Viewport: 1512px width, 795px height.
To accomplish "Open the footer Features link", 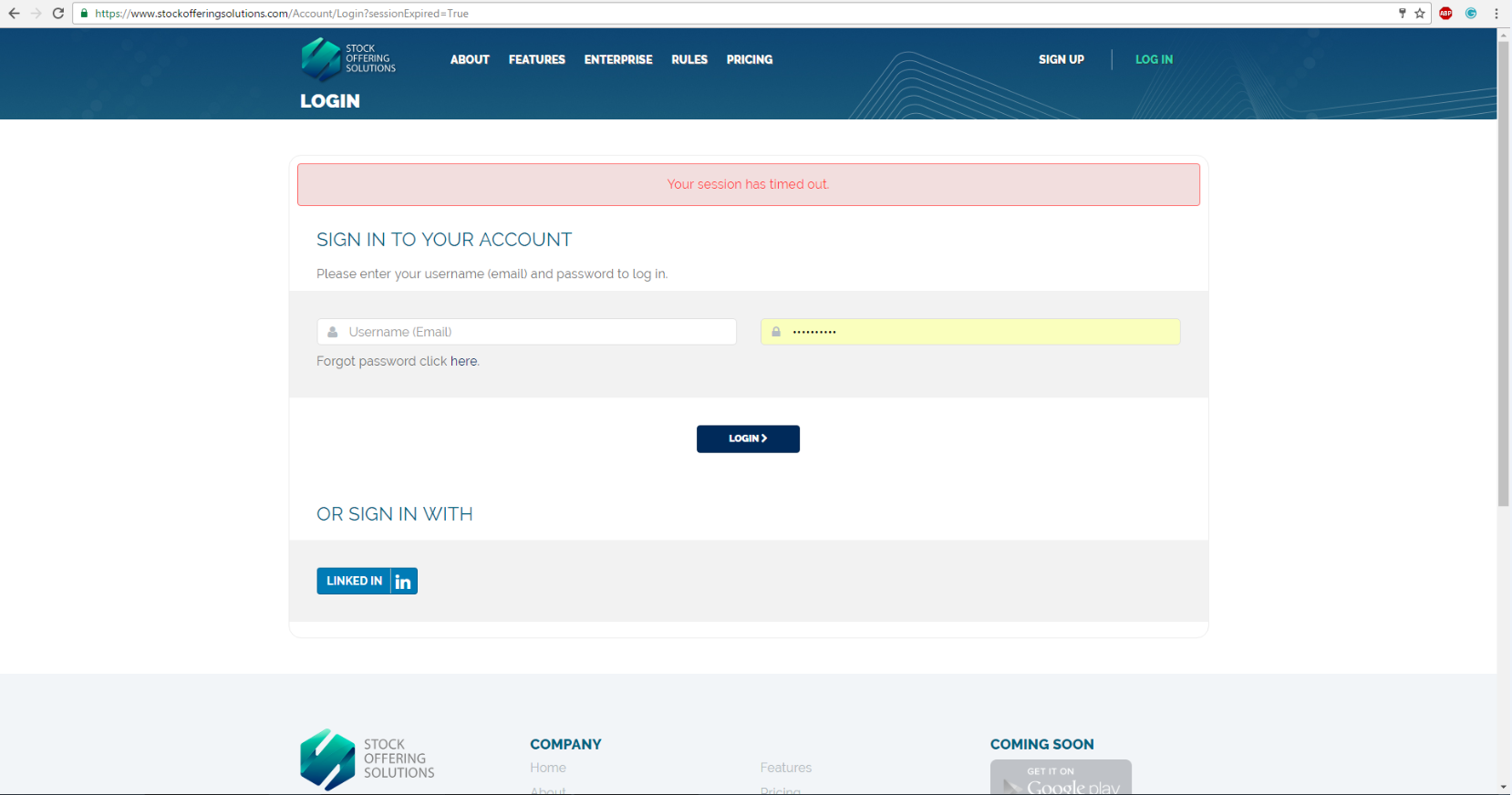I will click(786, 768).
